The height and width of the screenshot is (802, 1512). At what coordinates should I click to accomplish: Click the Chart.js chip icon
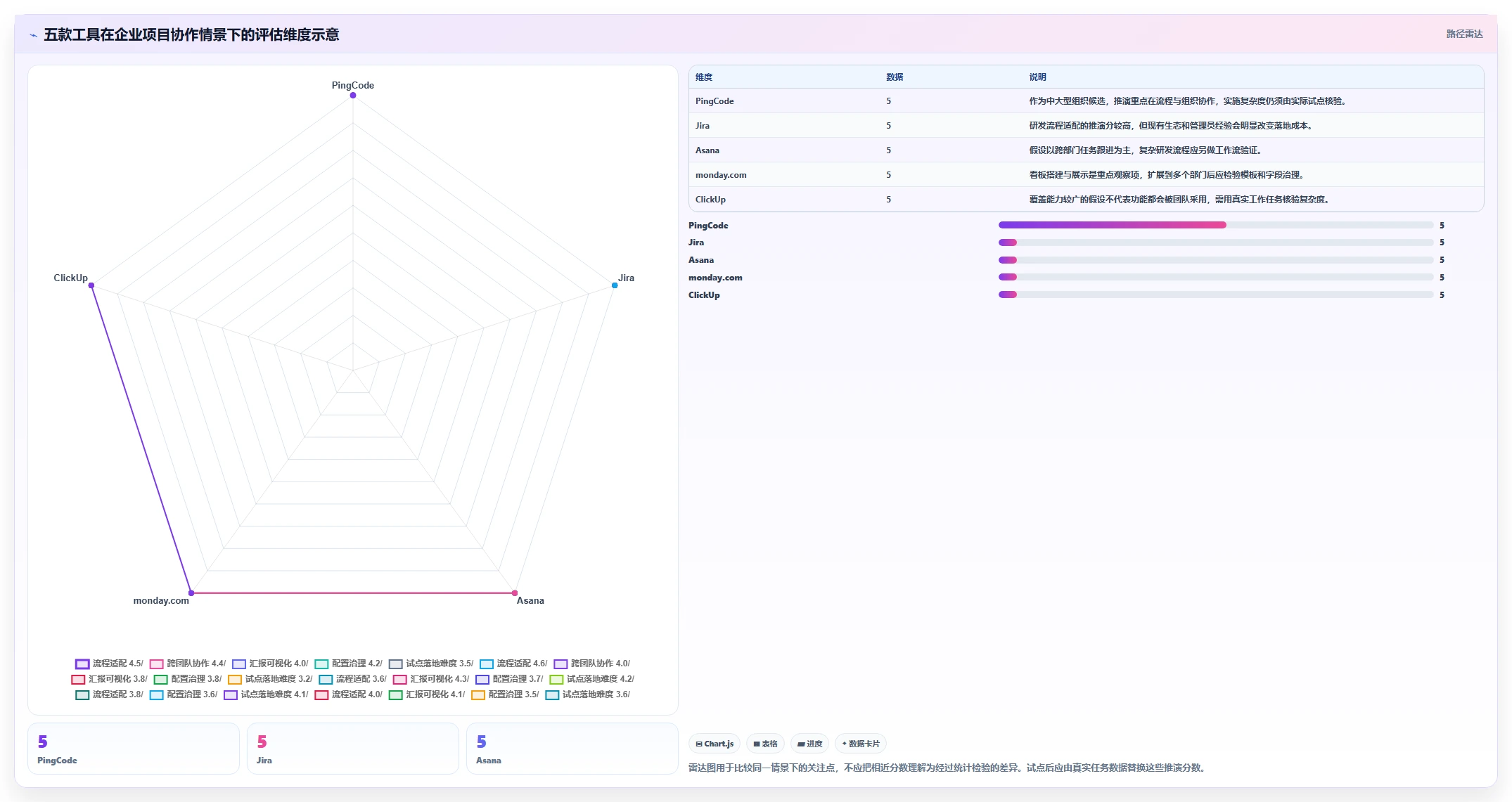click(699, 744)
